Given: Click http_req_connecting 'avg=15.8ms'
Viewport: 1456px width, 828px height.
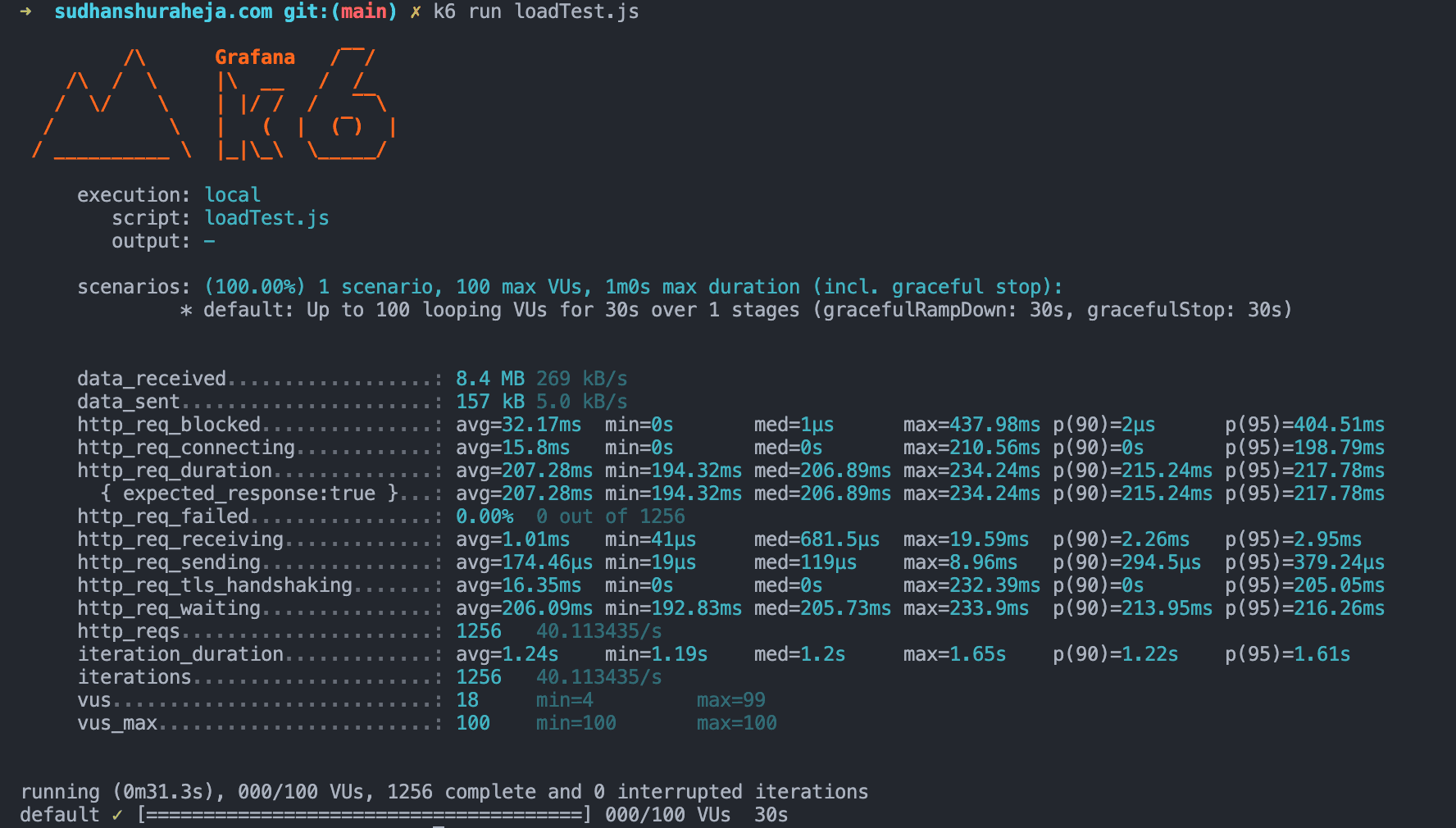Looking at the screenshot, I should pos(512,448).
